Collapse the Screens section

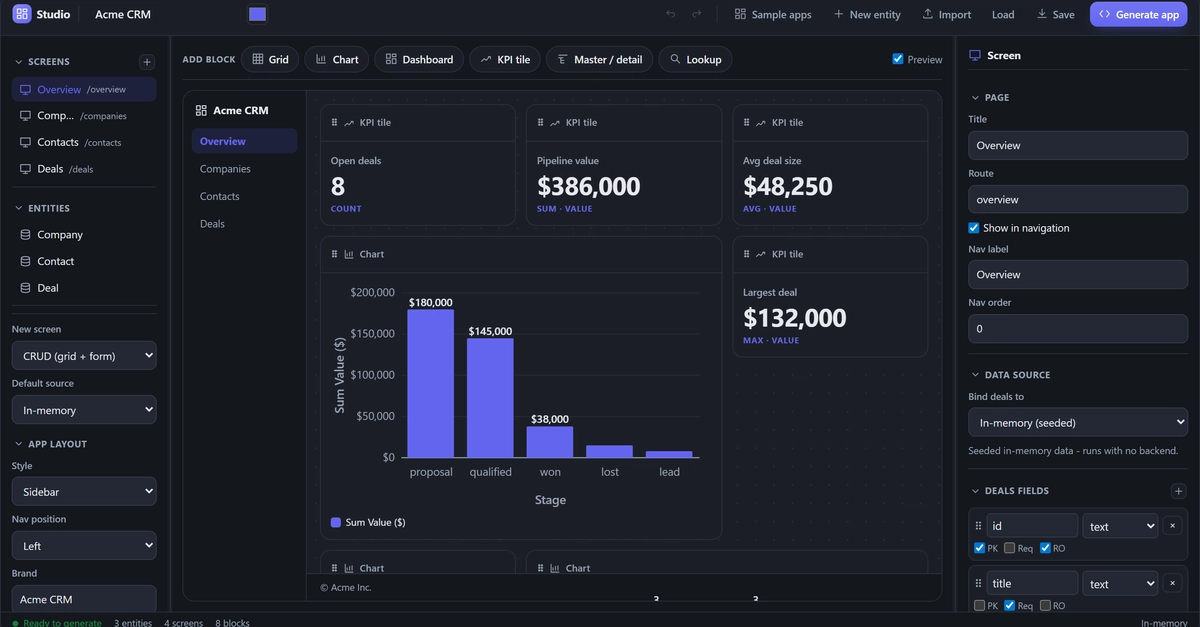click(18, 62)
